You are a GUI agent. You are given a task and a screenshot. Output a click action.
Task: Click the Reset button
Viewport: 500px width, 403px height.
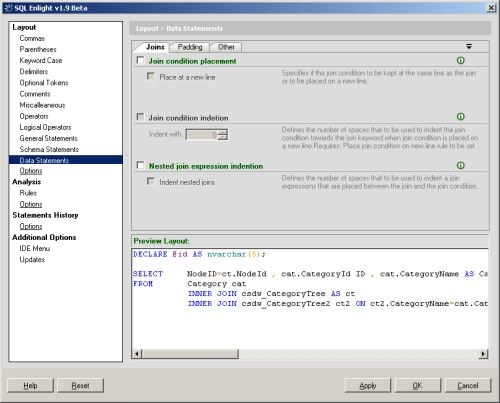(80, 386)
